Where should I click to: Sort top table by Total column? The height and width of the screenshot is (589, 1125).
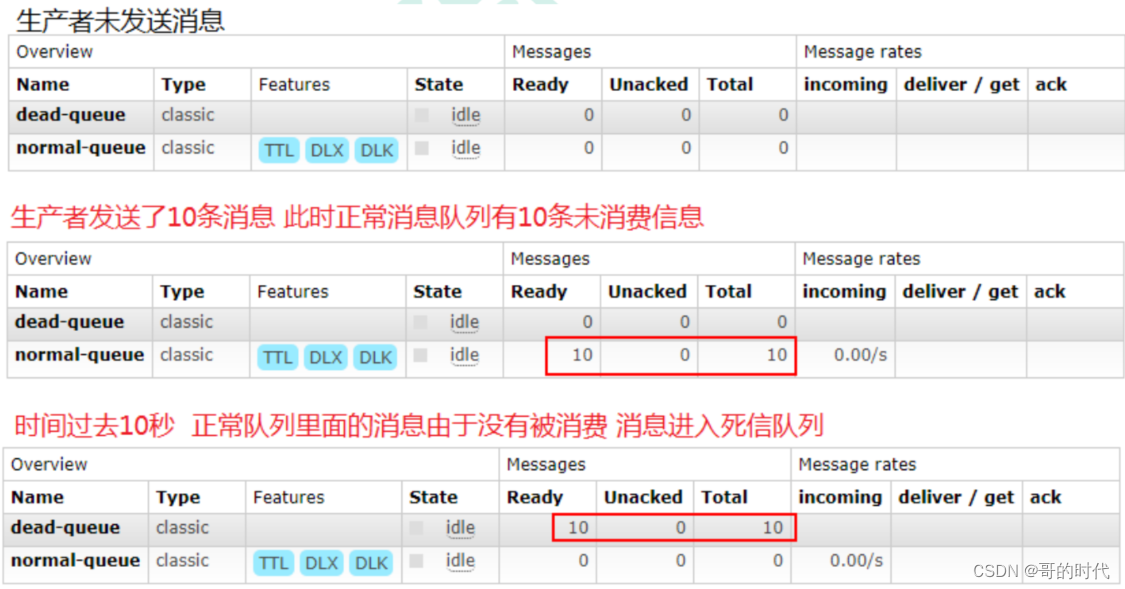[730, 85]
